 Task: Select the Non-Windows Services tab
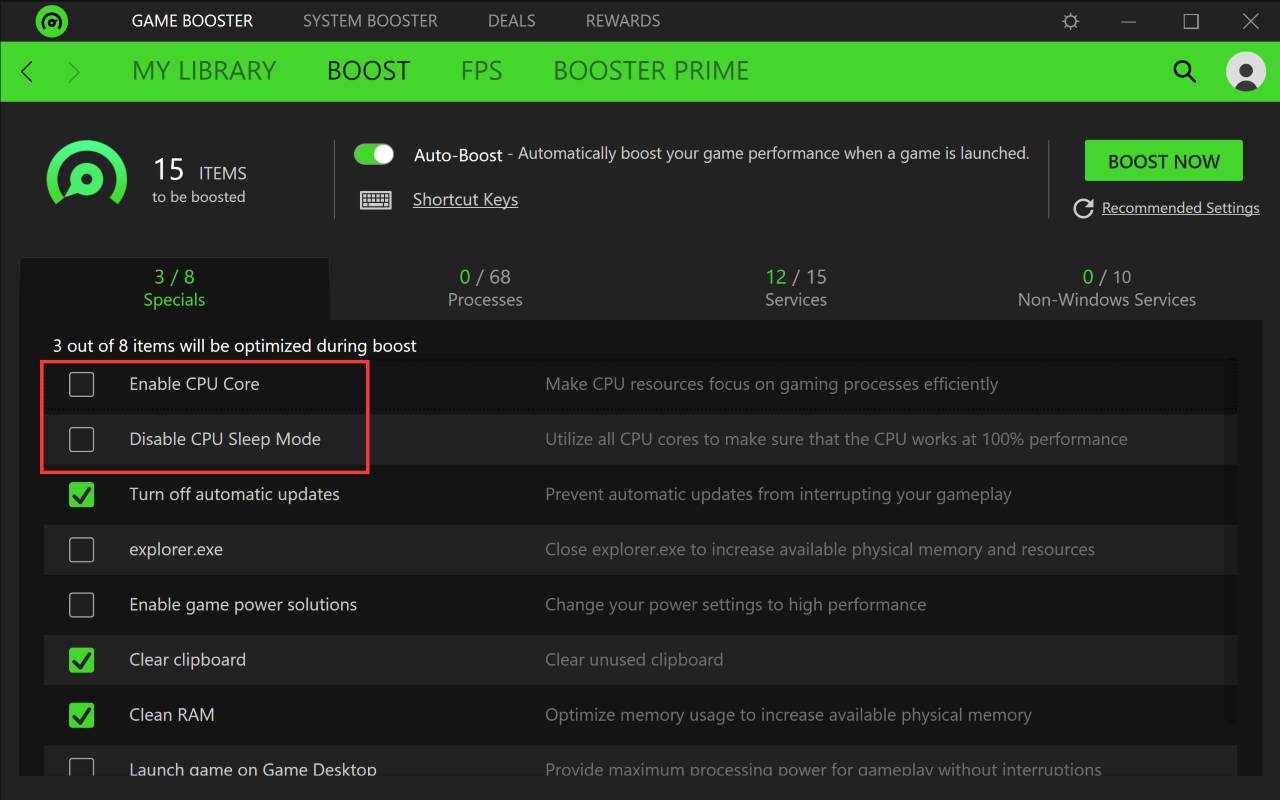tap(1107, 288)
